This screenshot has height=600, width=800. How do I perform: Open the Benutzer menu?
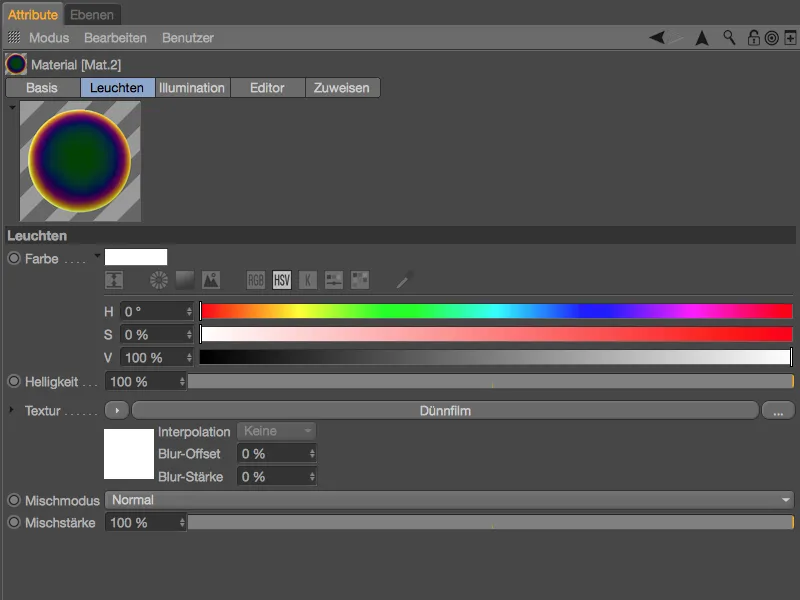coord(188,38)
